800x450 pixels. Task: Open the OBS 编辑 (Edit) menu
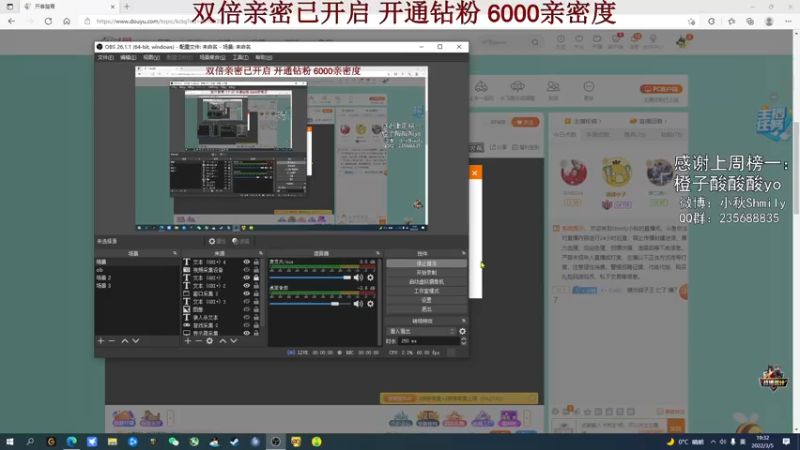tap(128, 58)
